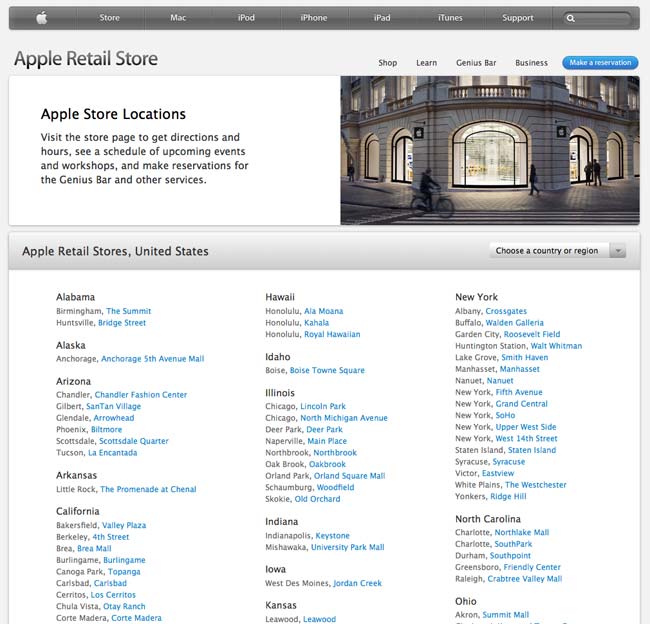Viewport: 650px width, 624px height.
Task: Open the Burlingame store link
Action: coord(124,560)
